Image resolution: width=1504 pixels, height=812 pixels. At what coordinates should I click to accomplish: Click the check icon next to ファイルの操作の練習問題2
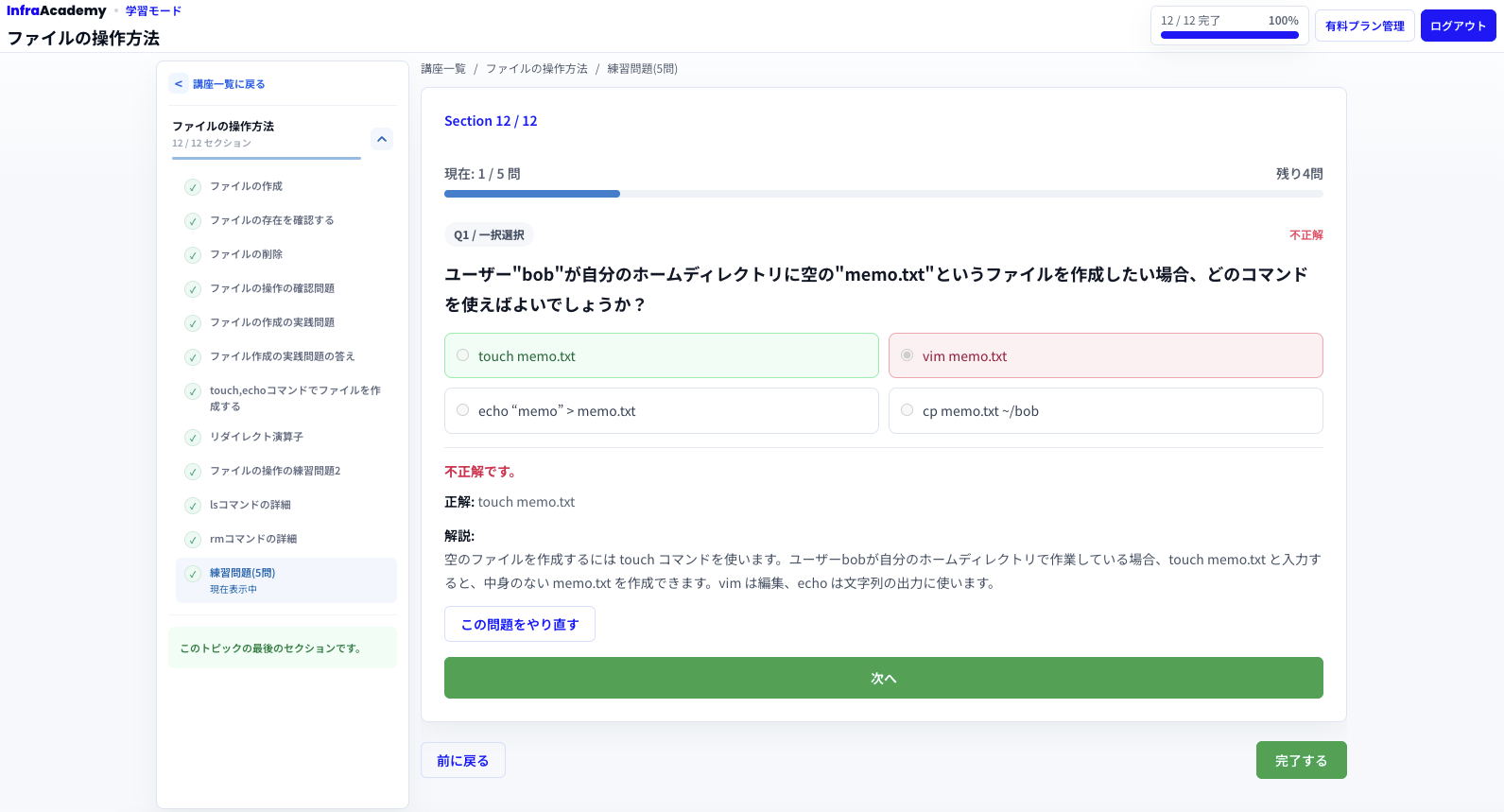tap(193, 472)
